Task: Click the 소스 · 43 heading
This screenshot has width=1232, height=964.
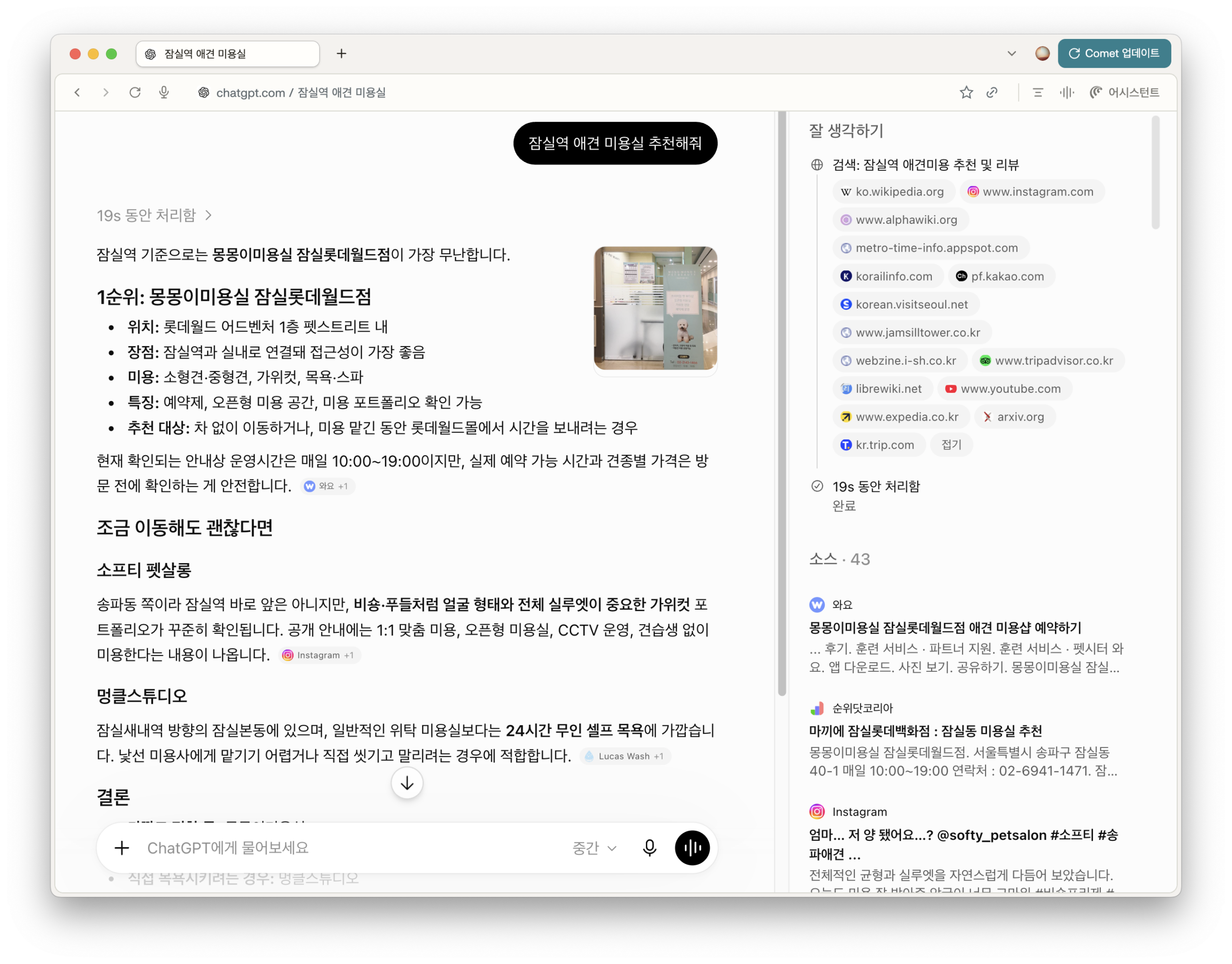Action: pos(839,559)
